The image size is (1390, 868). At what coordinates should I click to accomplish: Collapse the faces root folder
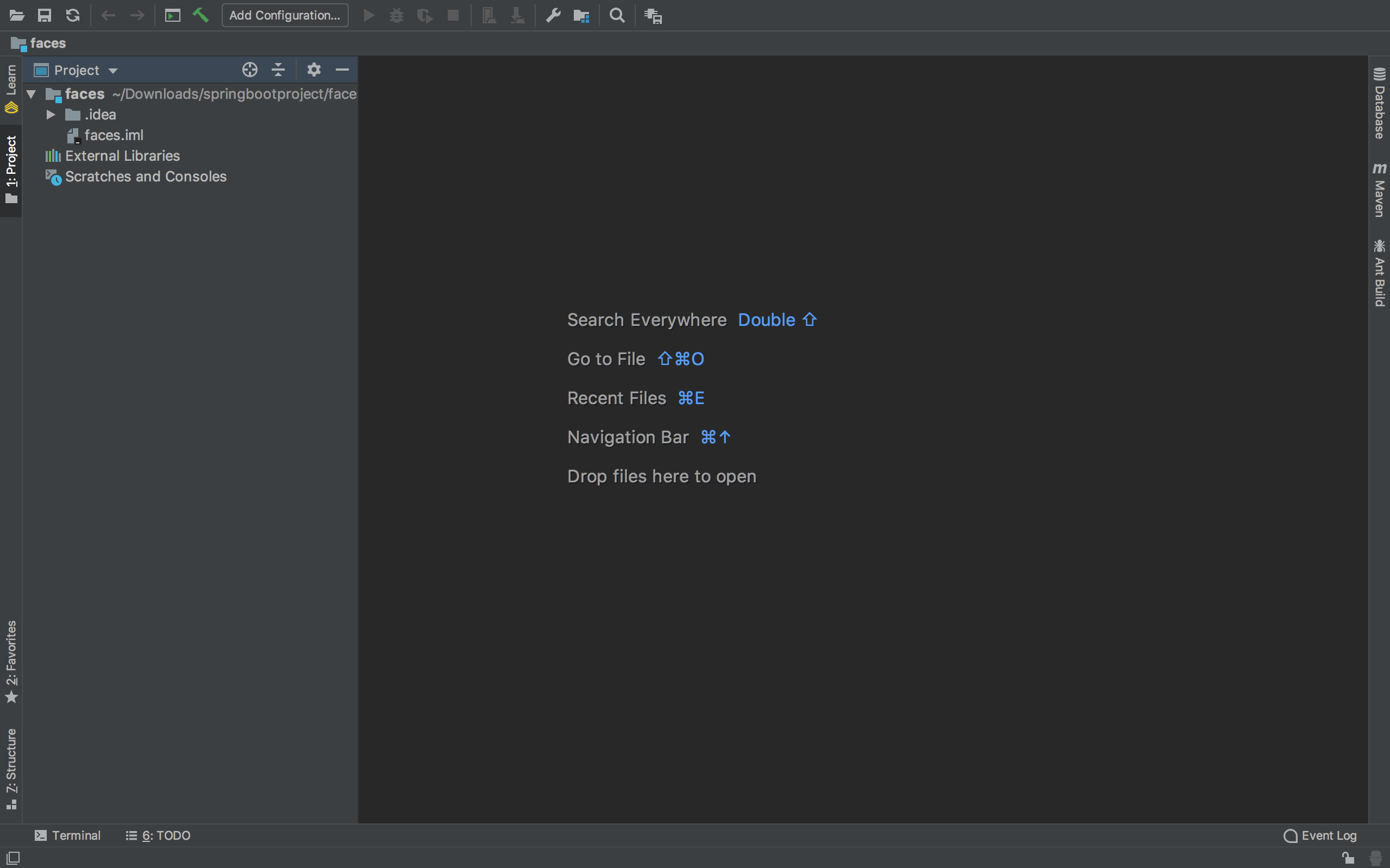[x=32, y=94]
